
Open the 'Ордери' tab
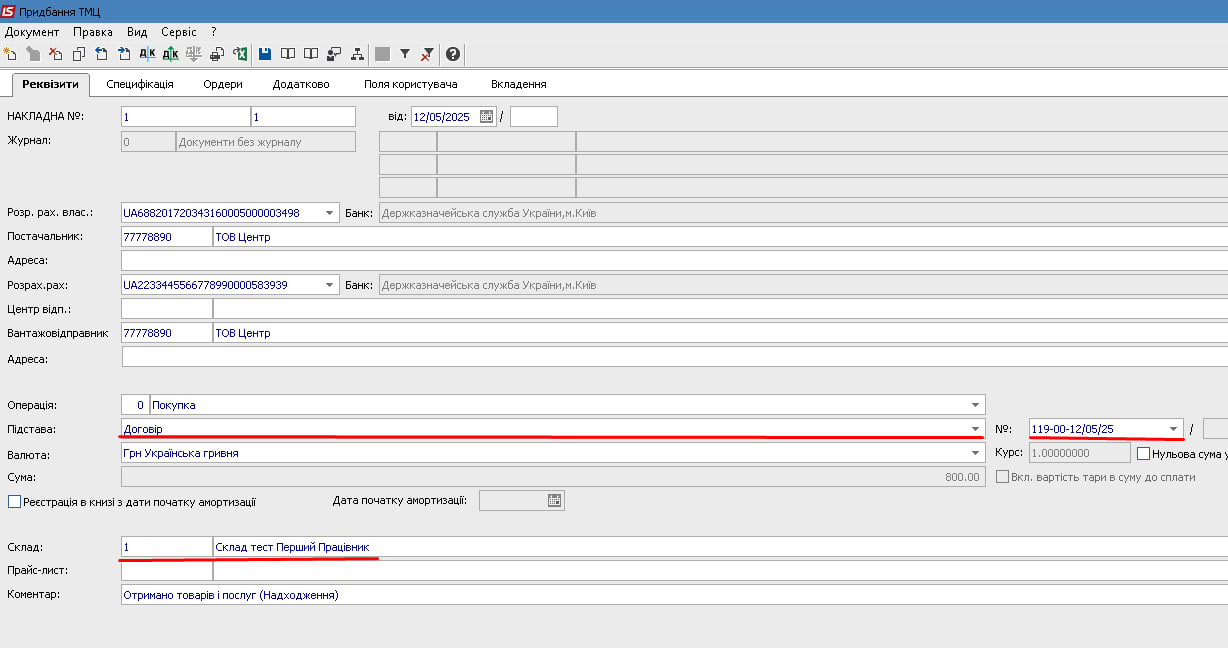click(223, 84)
